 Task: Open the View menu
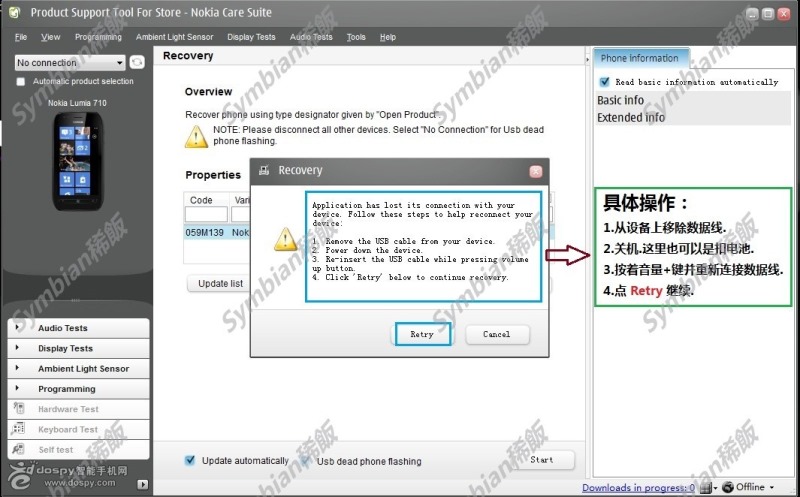click(x=51, y=37)
